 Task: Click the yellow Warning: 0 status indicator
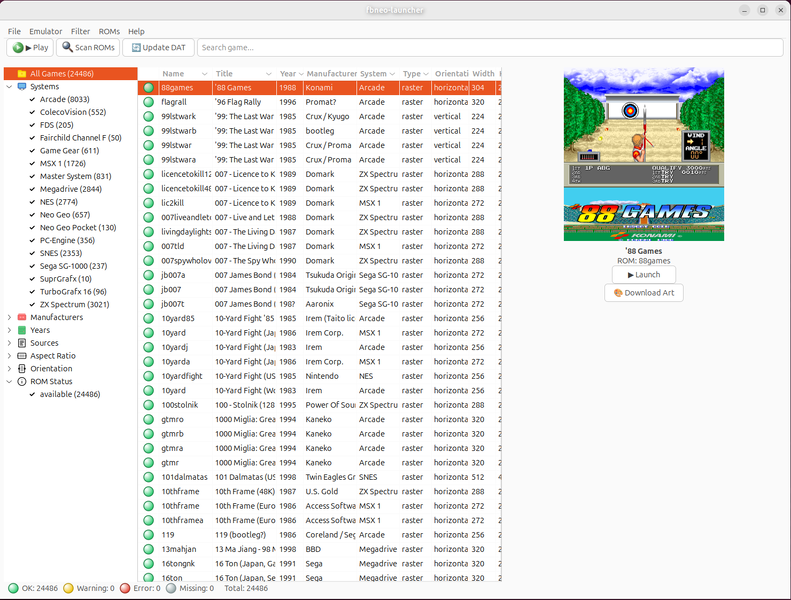[68, 588]
